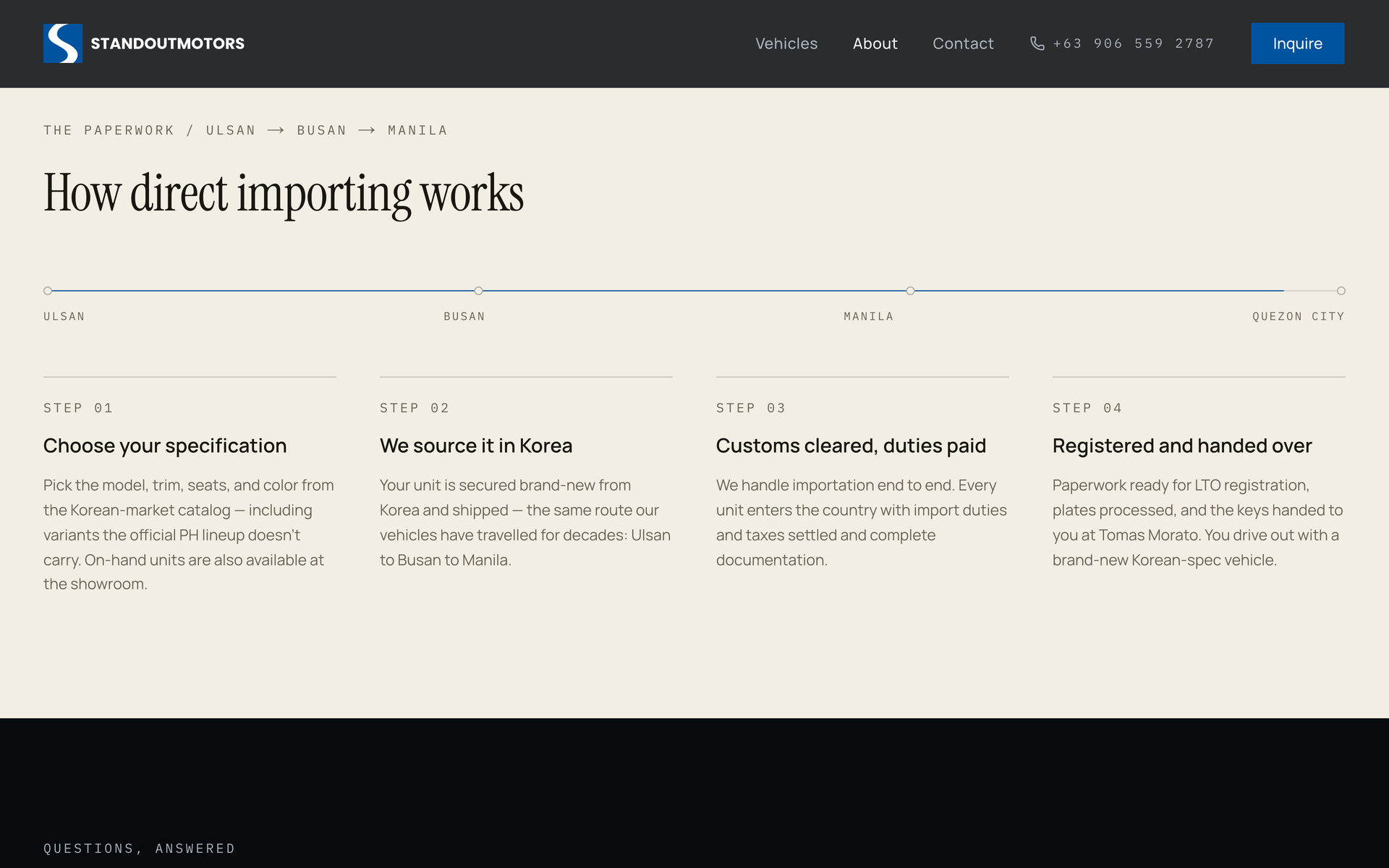The width and height of the screenshot is (1389, 868).
Task: Open the Contact nav link
Action: click(963, 43)
